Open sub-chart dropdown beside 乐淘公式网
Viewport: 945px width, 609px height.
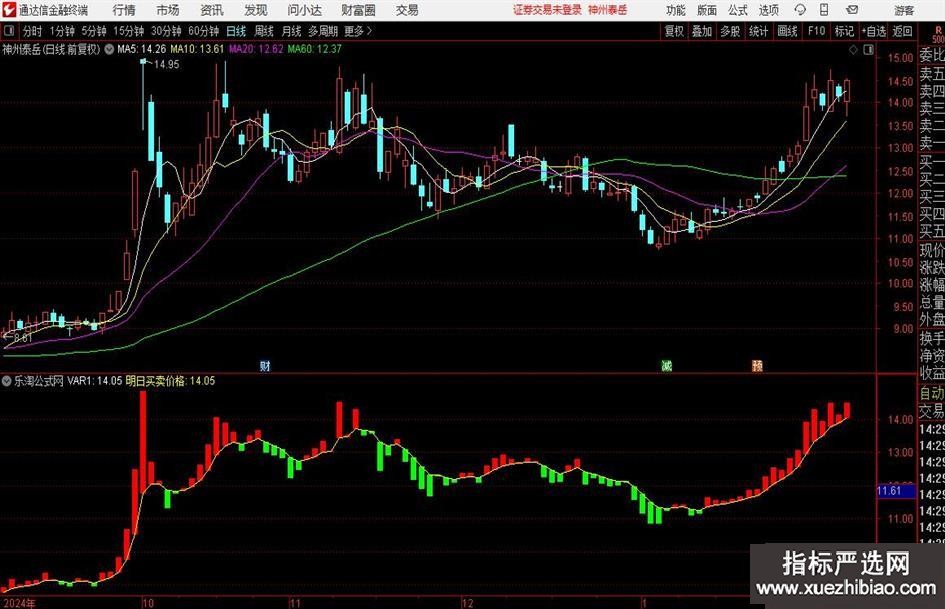[x=7, y=381]
